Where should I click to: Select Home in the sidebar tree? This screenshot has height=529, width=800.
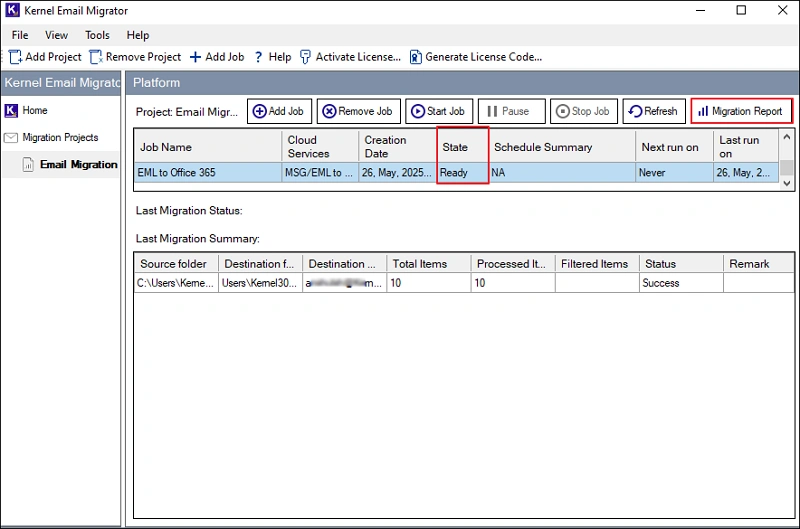(35, 111)
